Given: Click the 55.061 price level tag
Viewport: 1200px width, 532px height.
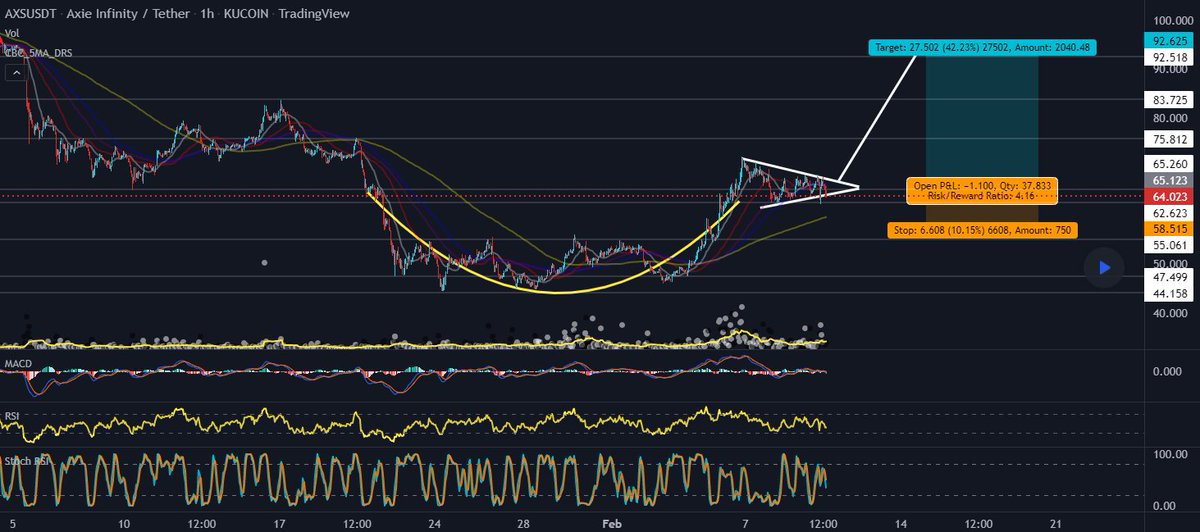Looking at the screenshot, I should pos(1169,245).
